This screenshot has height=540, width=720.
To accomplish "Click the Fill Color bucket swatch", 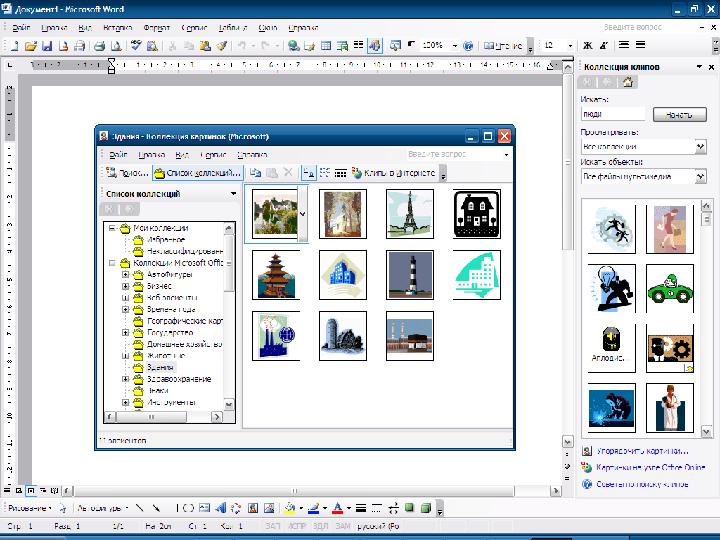I will [289, 508].
